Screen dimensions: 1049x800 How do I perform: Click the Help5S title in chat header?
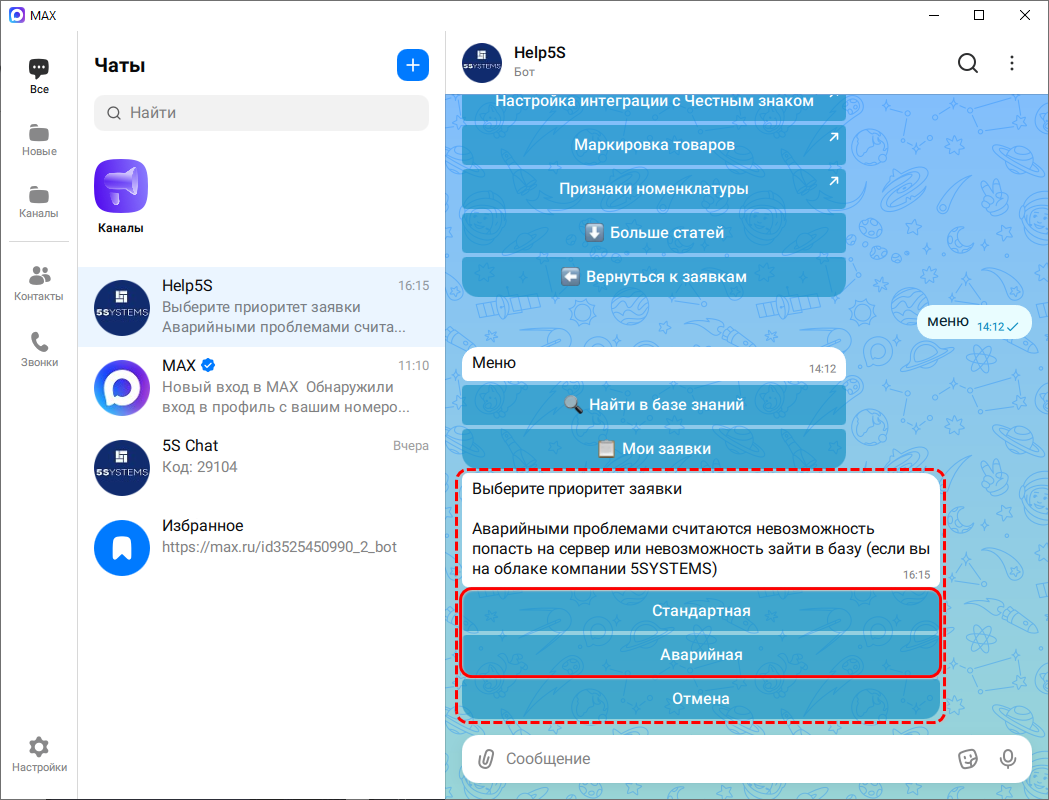point(539,53)
